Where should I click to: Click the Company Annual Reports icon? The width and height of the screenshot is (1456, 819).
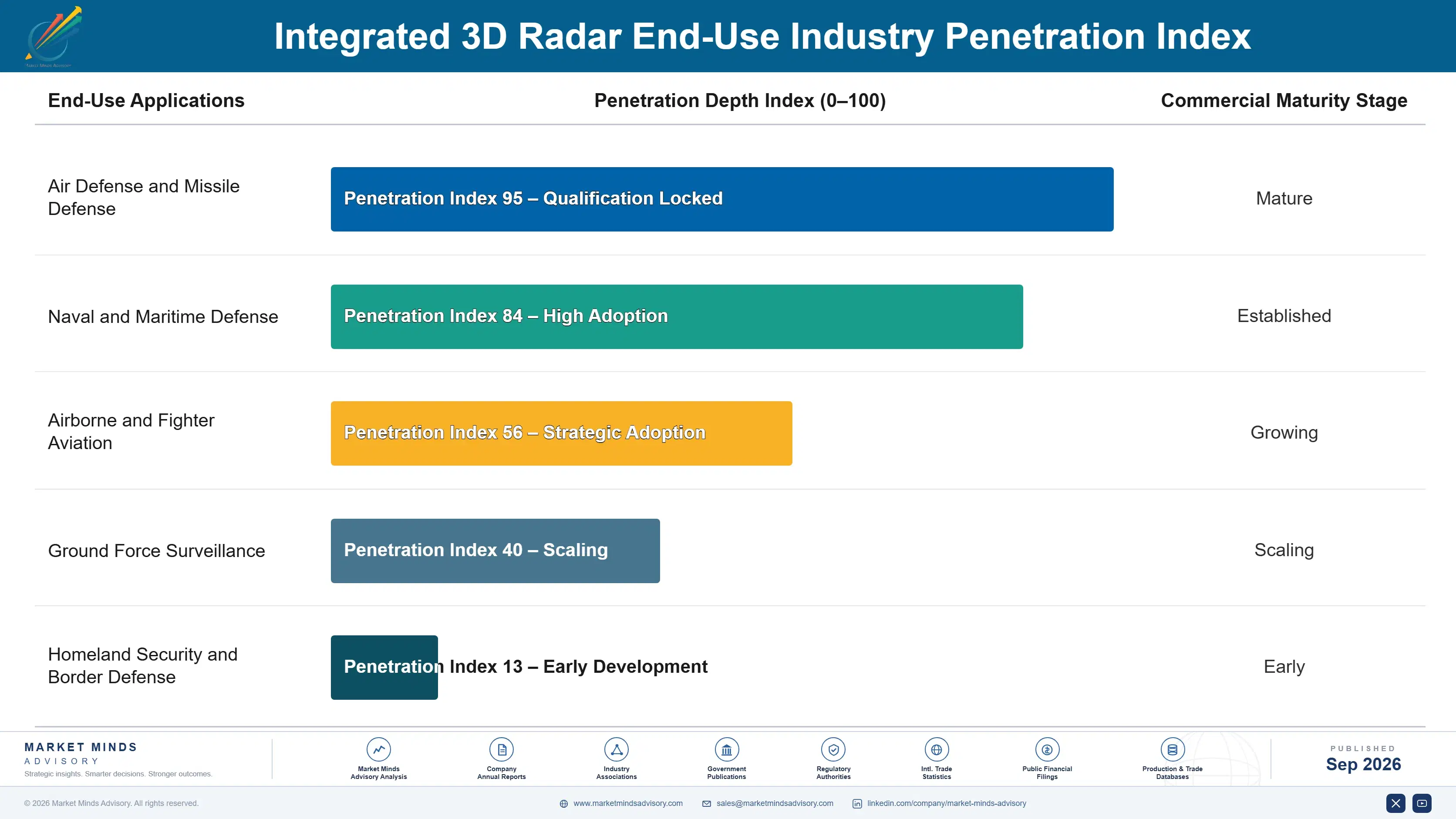pos(501,749)
